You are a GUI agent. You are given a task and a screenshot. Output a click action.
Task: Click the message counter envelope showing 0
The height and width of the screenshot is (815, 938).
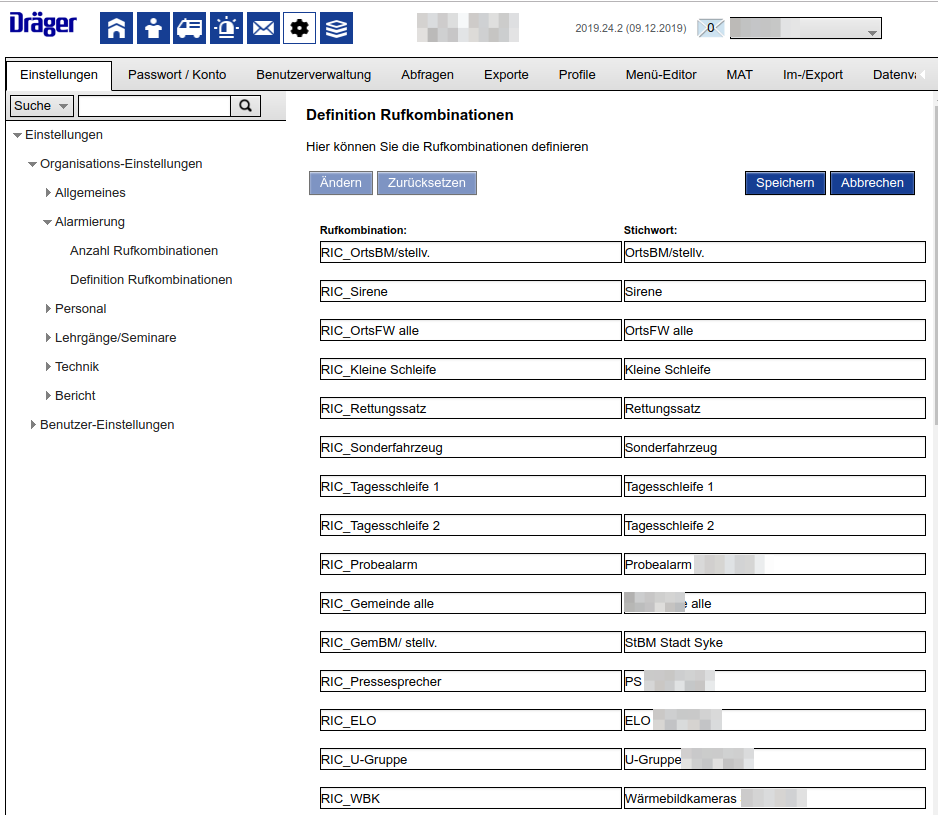710,28
